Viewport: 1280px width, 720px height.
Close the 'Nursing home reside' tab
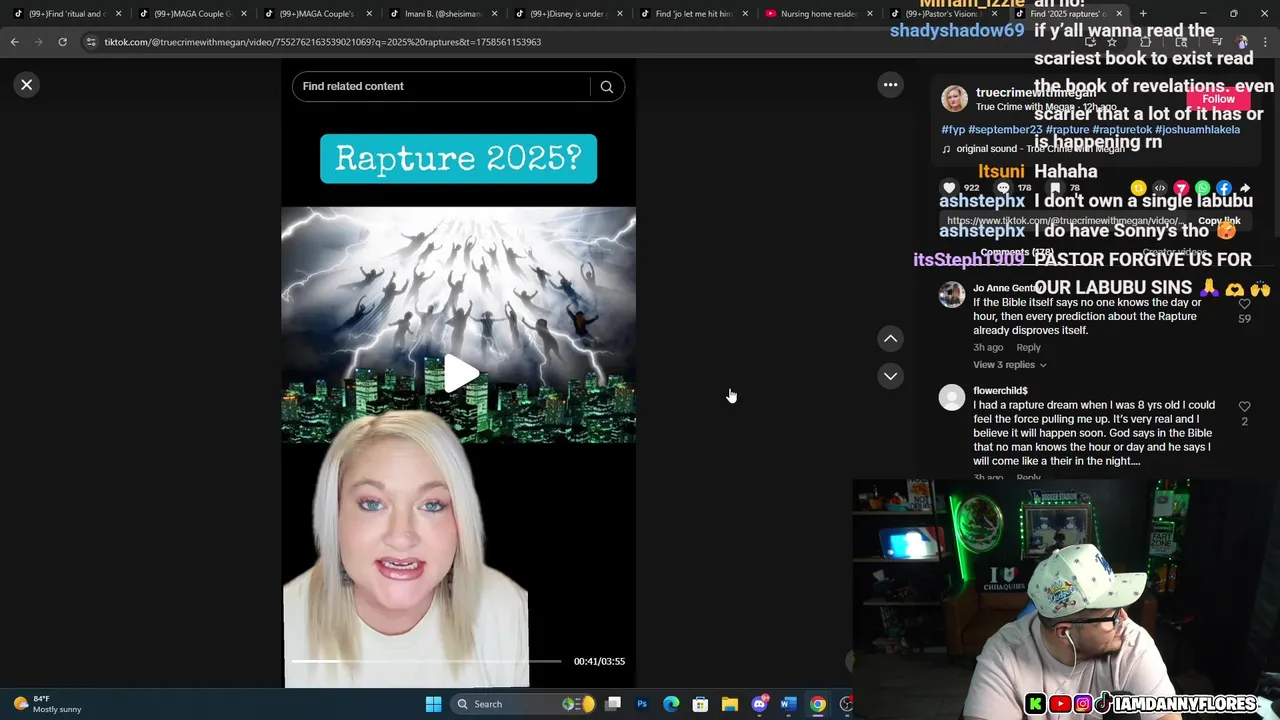pyautogui.click(x=870, y=14)
